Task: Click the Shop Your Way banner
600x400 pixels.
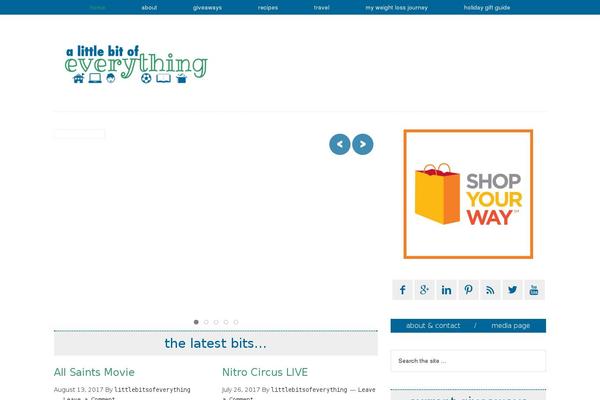Action: point(468,194)
